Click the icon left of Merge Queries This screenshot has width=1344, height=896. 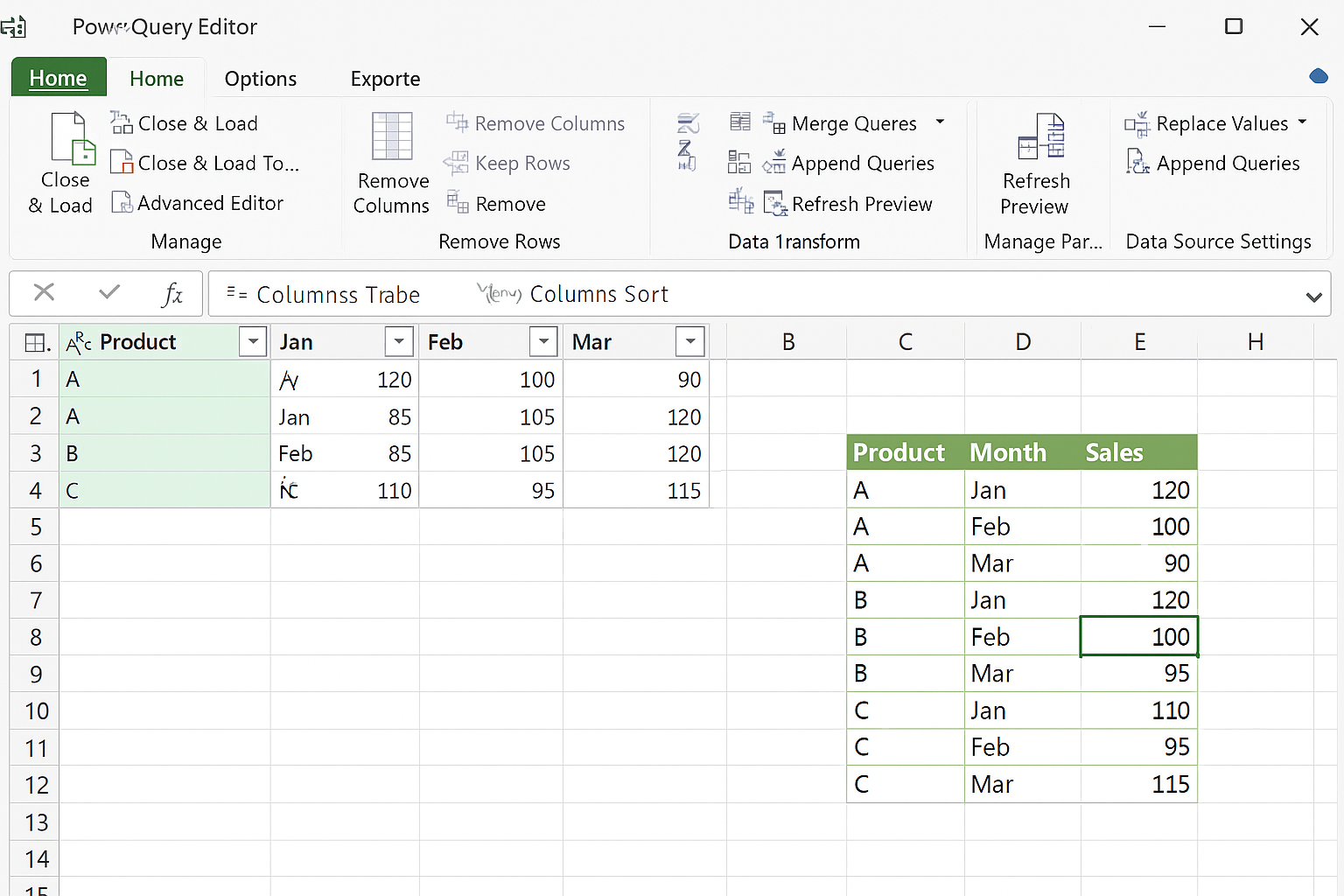(740, 122)
